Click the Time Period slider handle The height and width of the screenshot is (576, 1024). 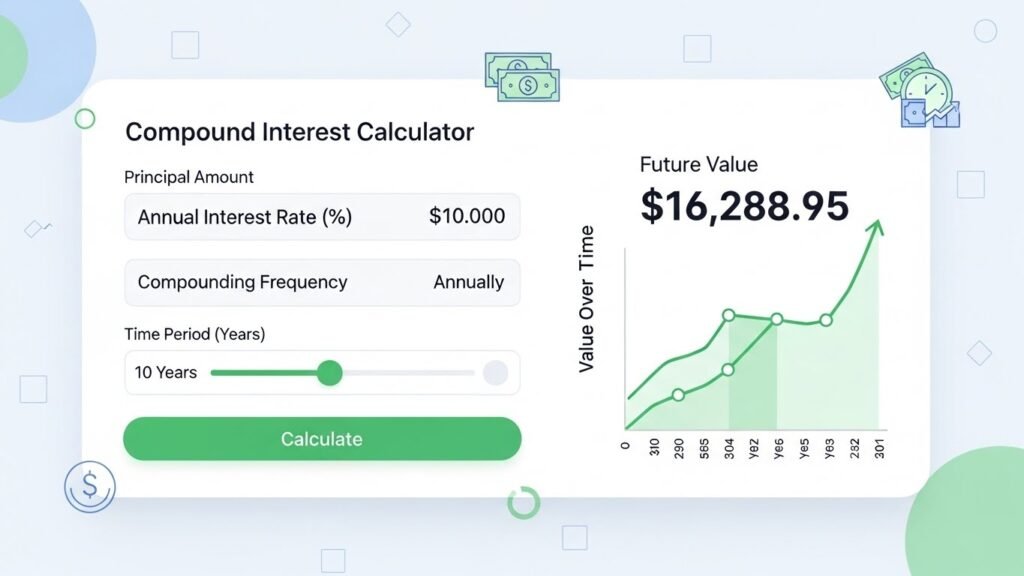click(329, 373)
